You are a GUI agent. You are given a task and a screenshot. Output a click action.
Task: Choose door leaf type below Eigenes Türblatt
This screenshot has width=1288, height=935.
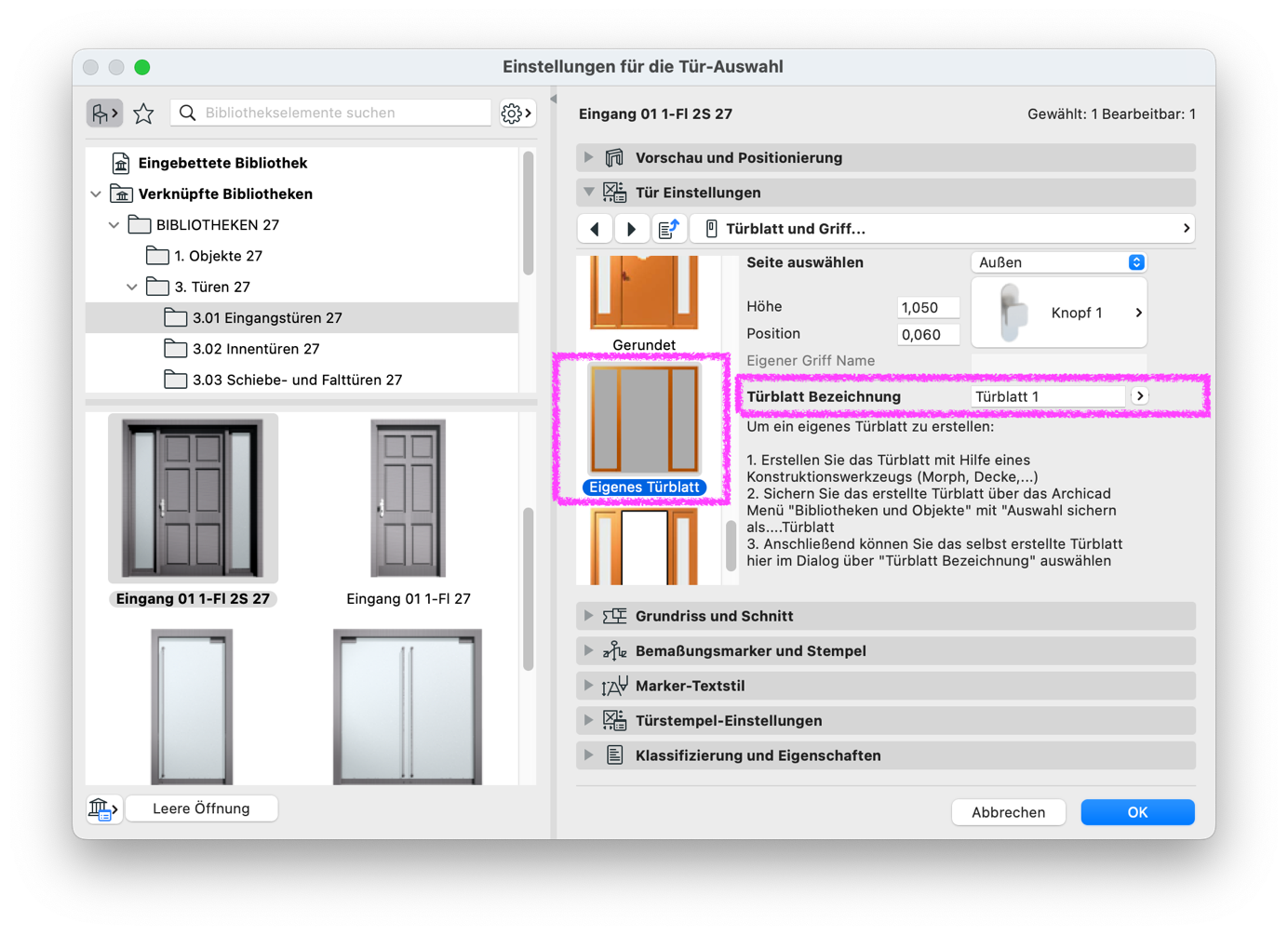point(644,547)
